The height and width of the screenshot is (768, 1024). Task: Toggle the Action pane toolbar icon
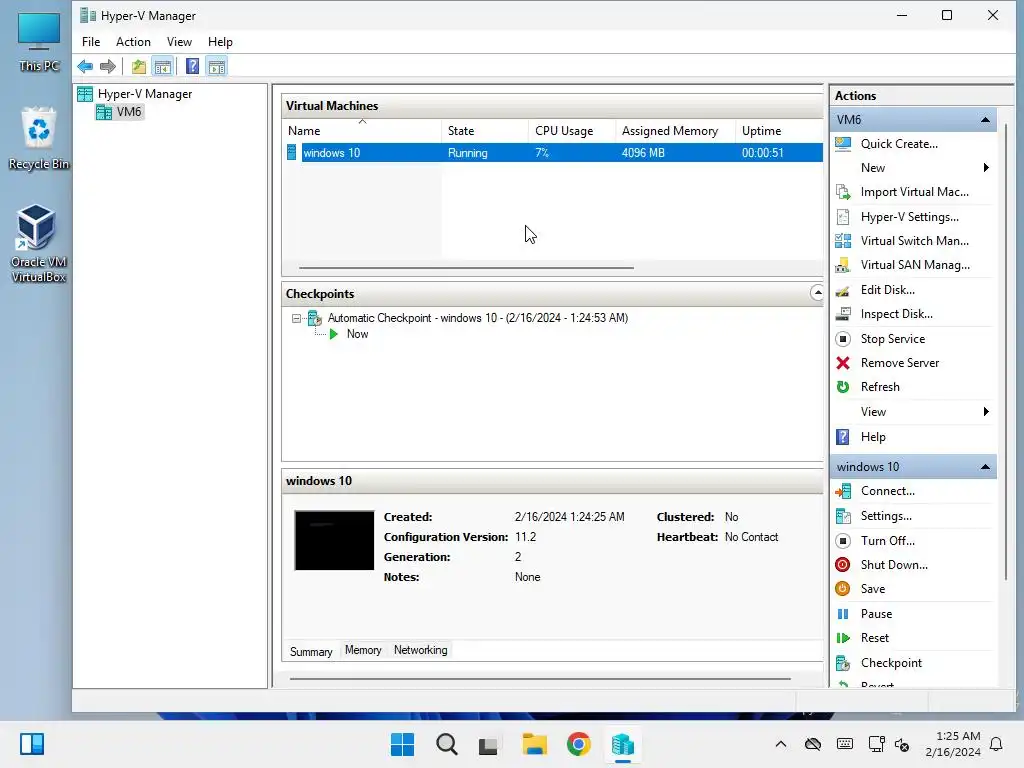tap(217, 66)
